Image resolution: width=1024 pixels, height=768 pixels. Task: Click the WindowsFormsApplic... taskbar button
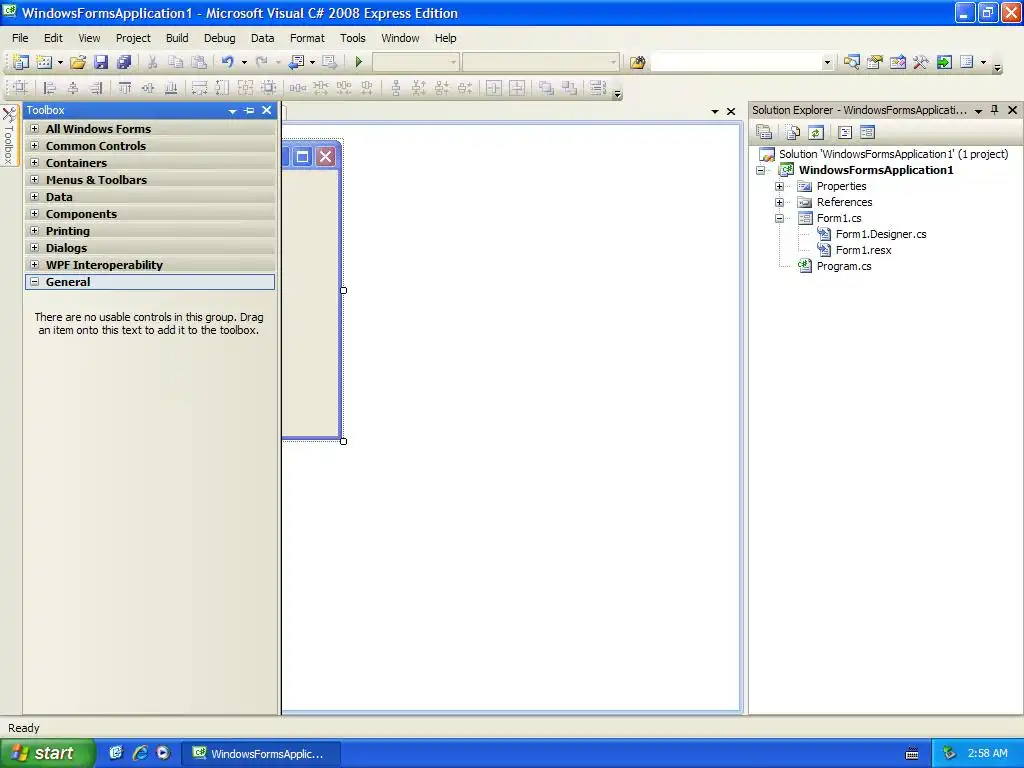[260, 754]
